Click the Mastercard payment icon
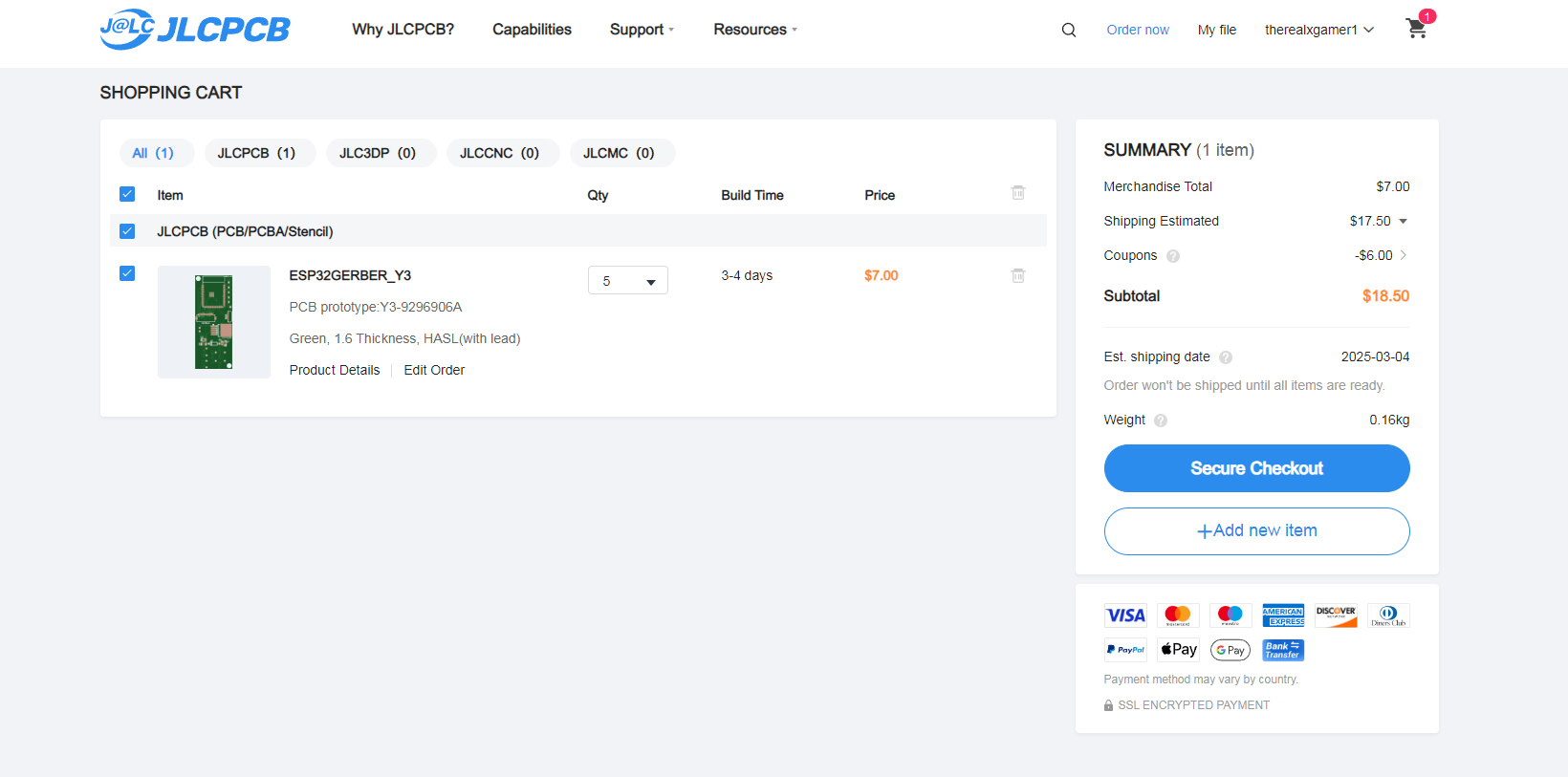 coord(1178,615)
